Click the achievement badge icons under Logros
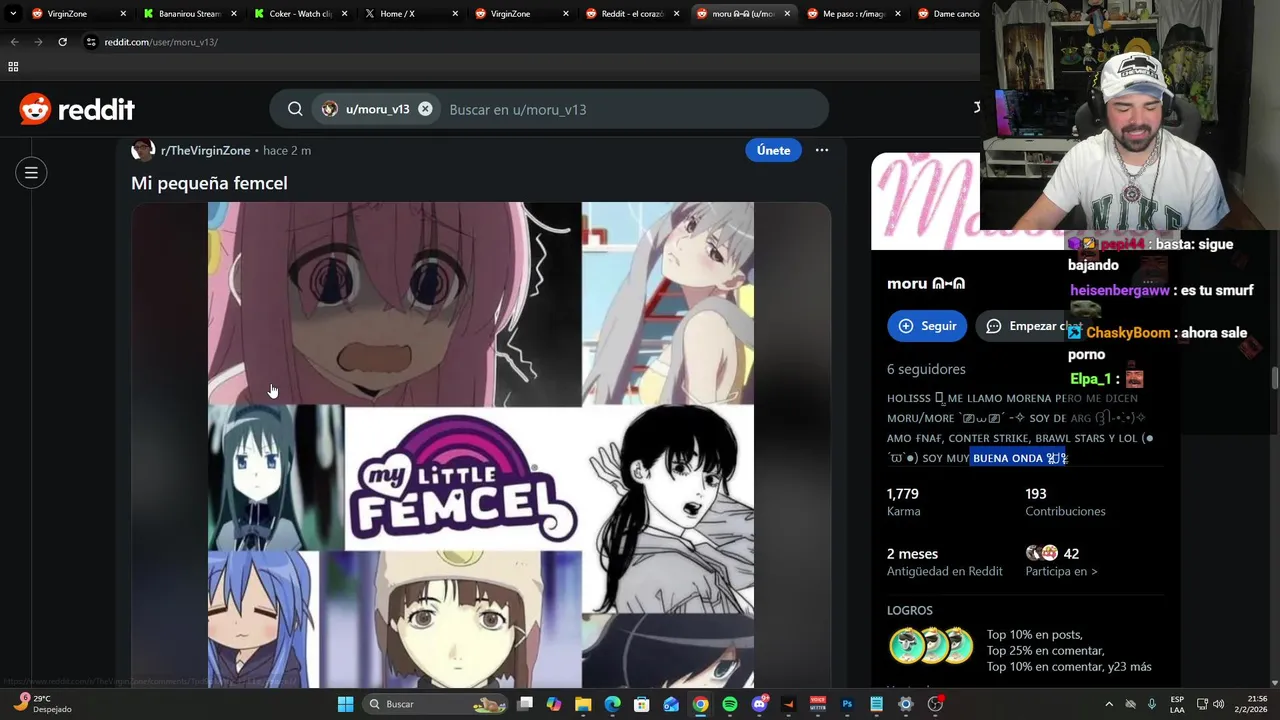Screen dimensions: 1280x720 pos(930,646)
